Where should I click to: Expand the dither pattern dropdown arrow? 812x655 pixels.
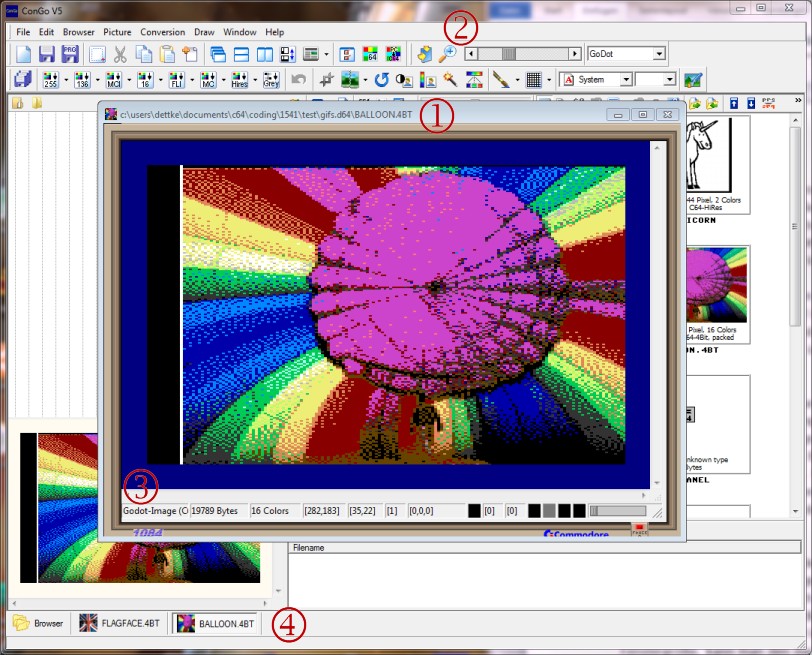549,79
